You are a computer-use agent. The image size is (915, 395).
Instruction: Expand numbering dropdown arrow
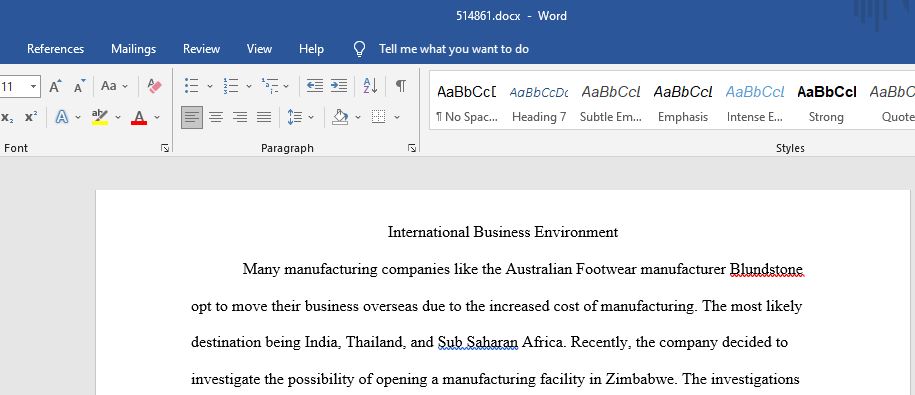(x=249, y=87)
